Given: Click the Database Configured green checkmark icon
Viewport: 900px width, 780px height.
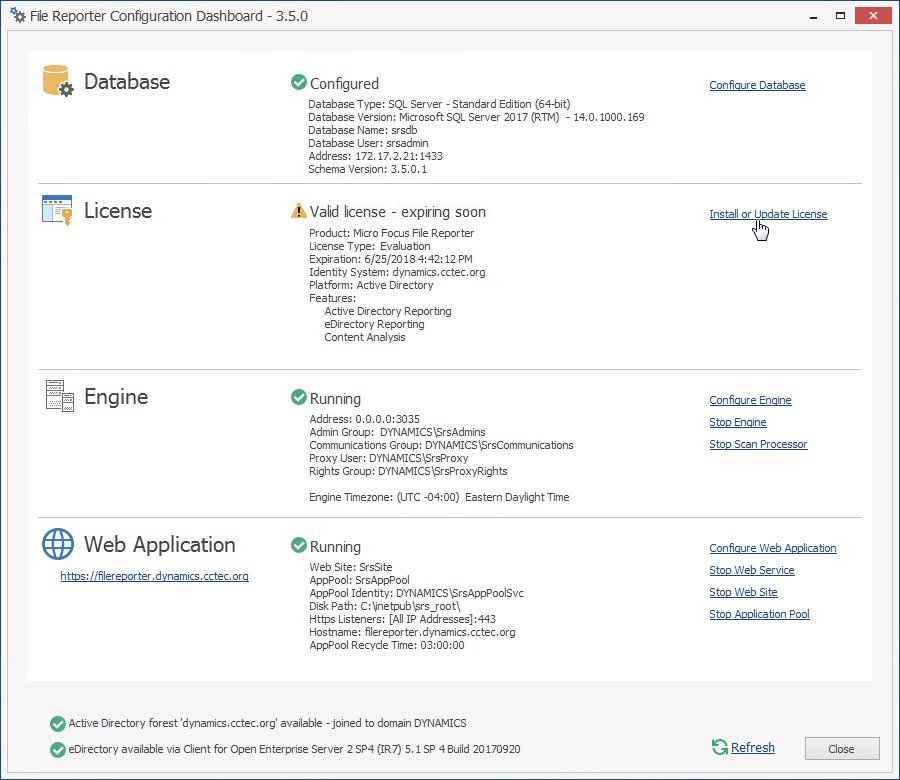Looking at the screenshot, I should [x=298, y=83].
